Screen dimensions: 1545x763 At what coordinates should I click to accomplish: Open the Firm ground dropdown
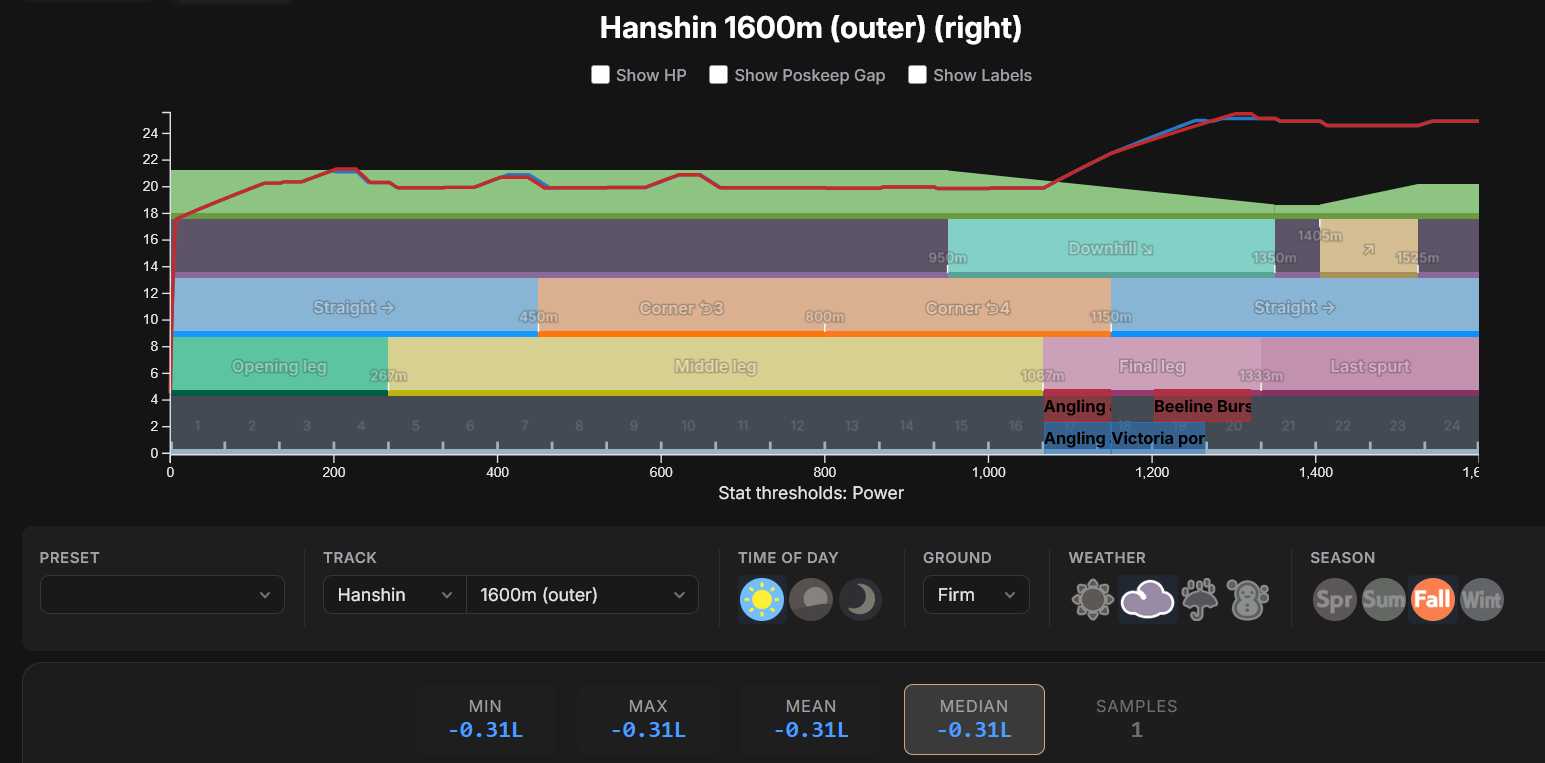pyautogui.click(x=976, y=594)
